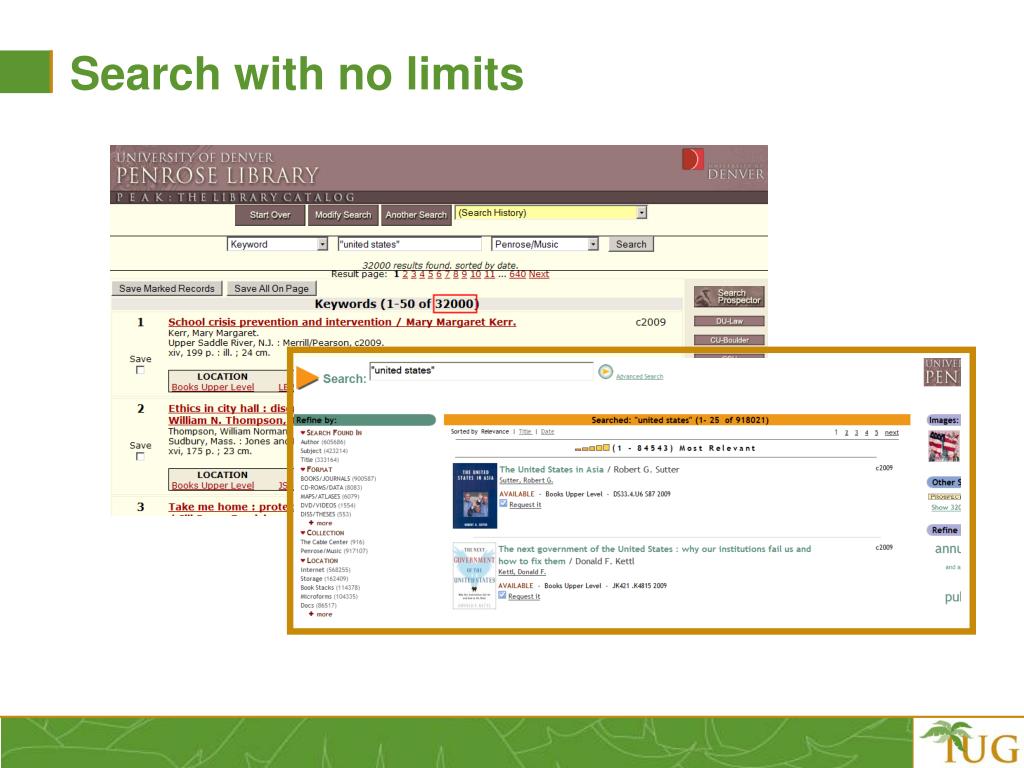This screenshot has width=1024, height=768.
Task: Select Relevance sort option
Action: click(494, 432)
